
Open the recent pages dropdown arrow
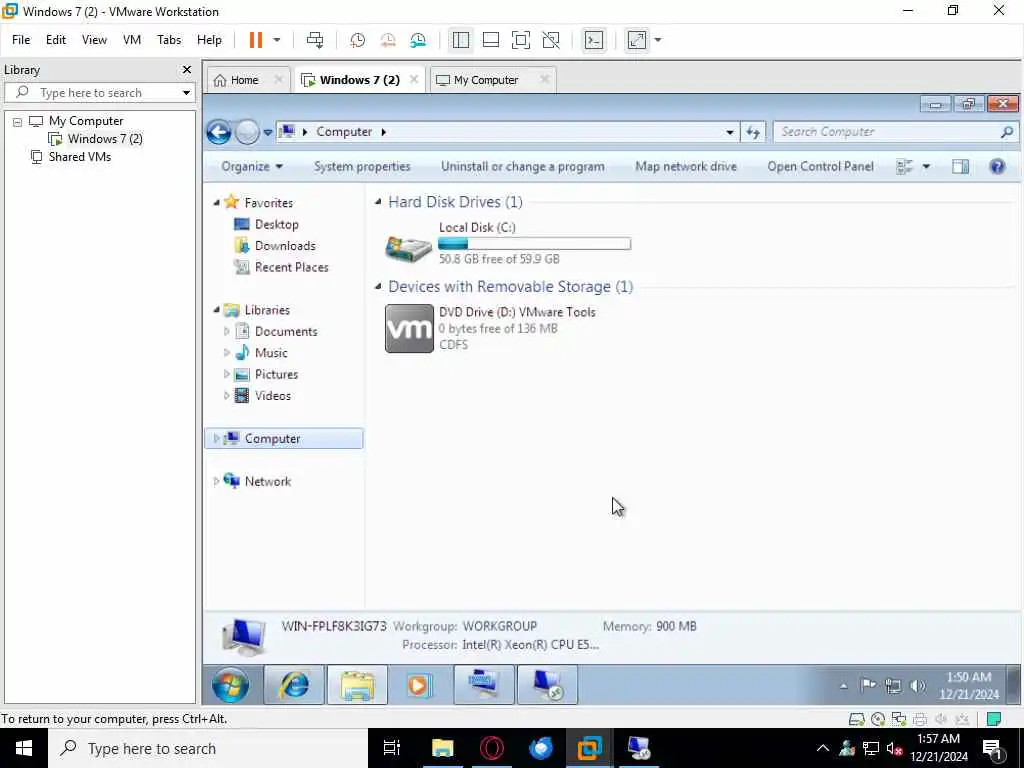pyautogui.click(x=268, y=133)
